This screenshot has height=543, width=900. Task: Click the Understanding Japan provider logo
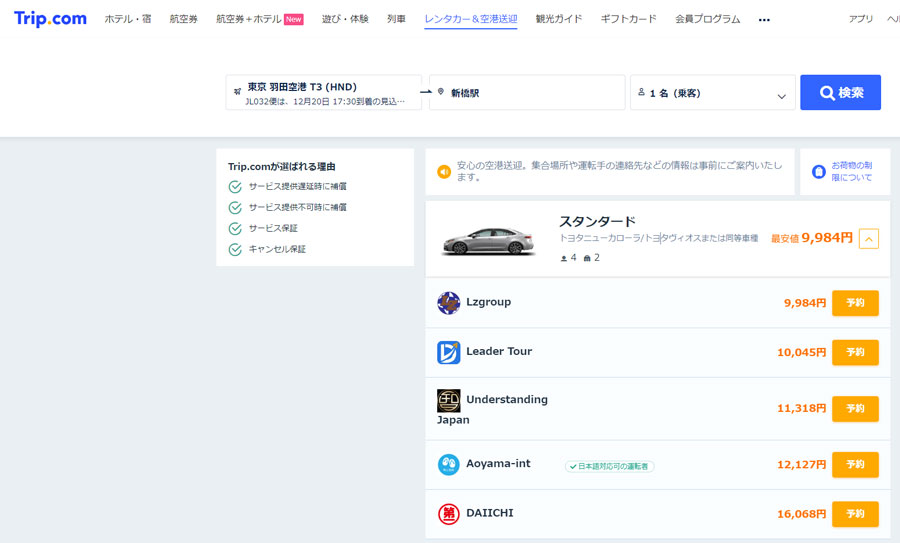[448, 401]
